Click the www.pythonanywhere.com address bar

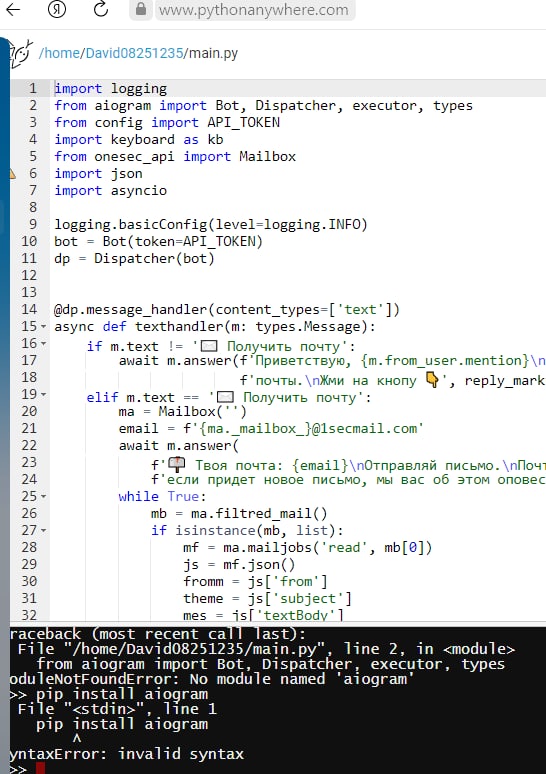(254, 10)
